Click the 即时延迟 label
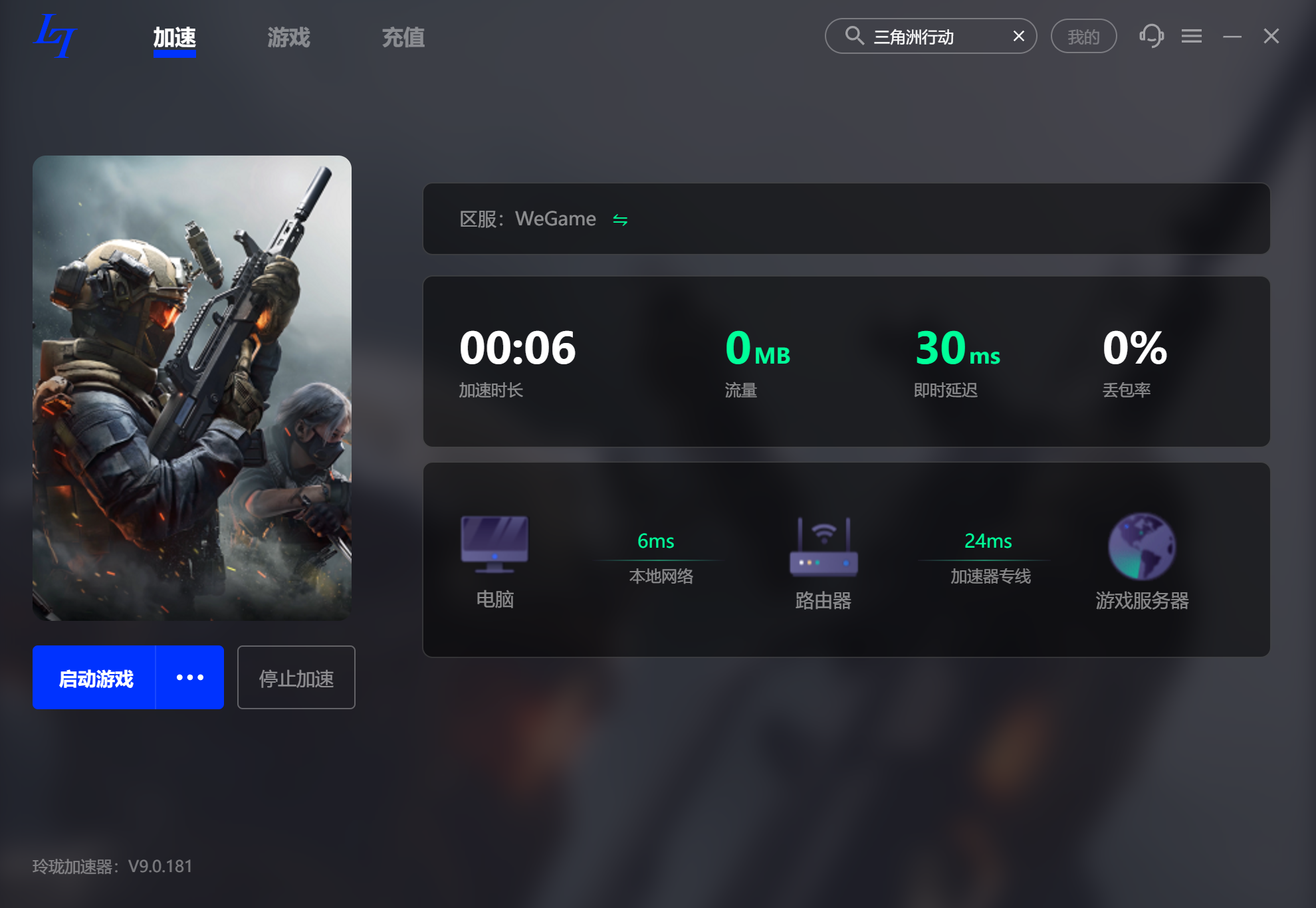The width and height of the screenshot is (1316, 908). [x=946, y=390]
